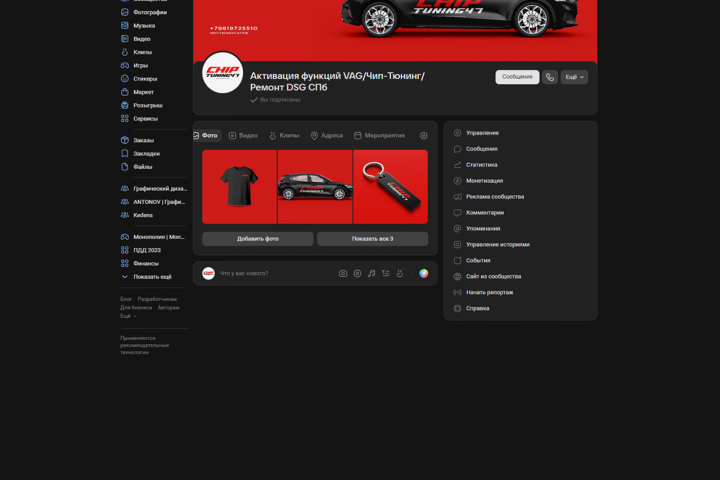This screenshot has width=720, height=480.
Task: Attach a photo via camera icon
Action: [343, 273]
